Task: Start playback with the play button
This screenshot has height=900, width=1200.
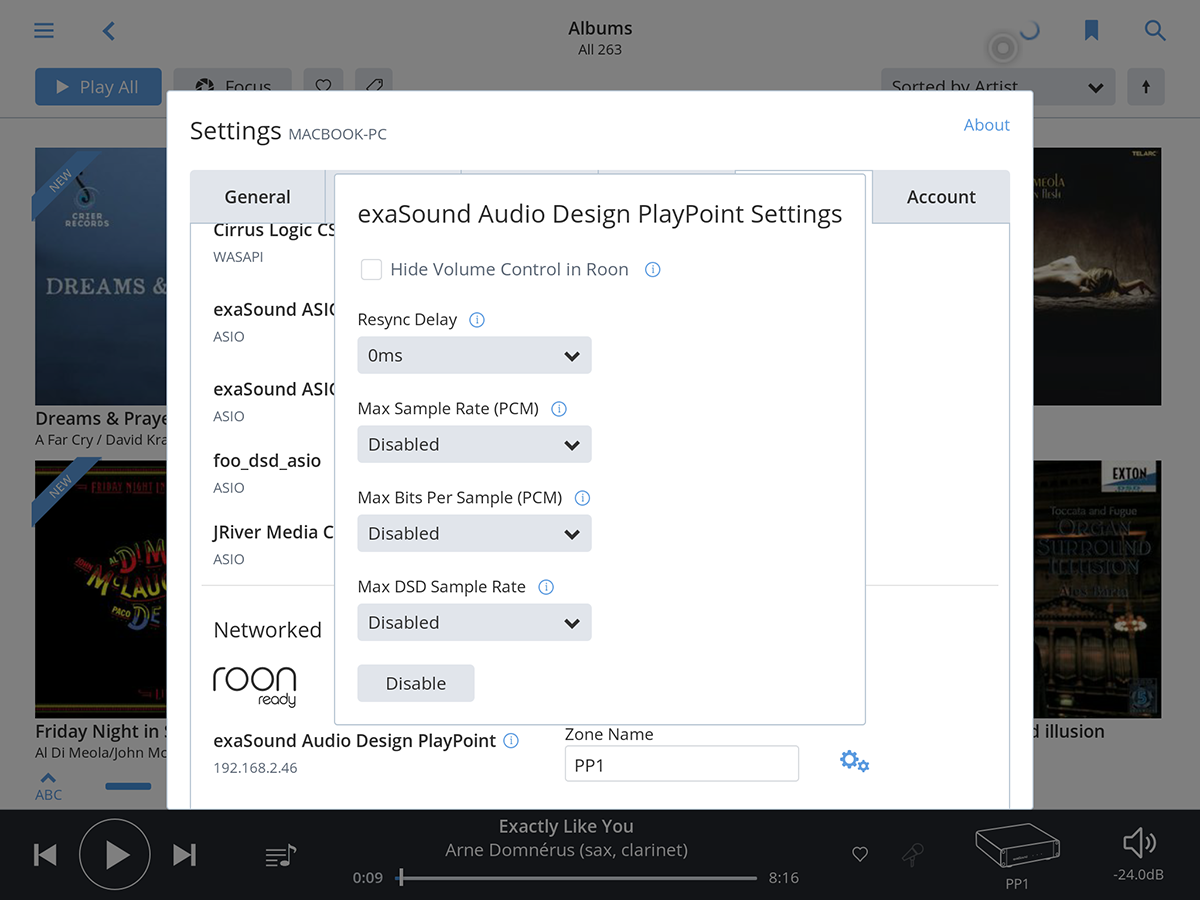Action: (115, 855)
